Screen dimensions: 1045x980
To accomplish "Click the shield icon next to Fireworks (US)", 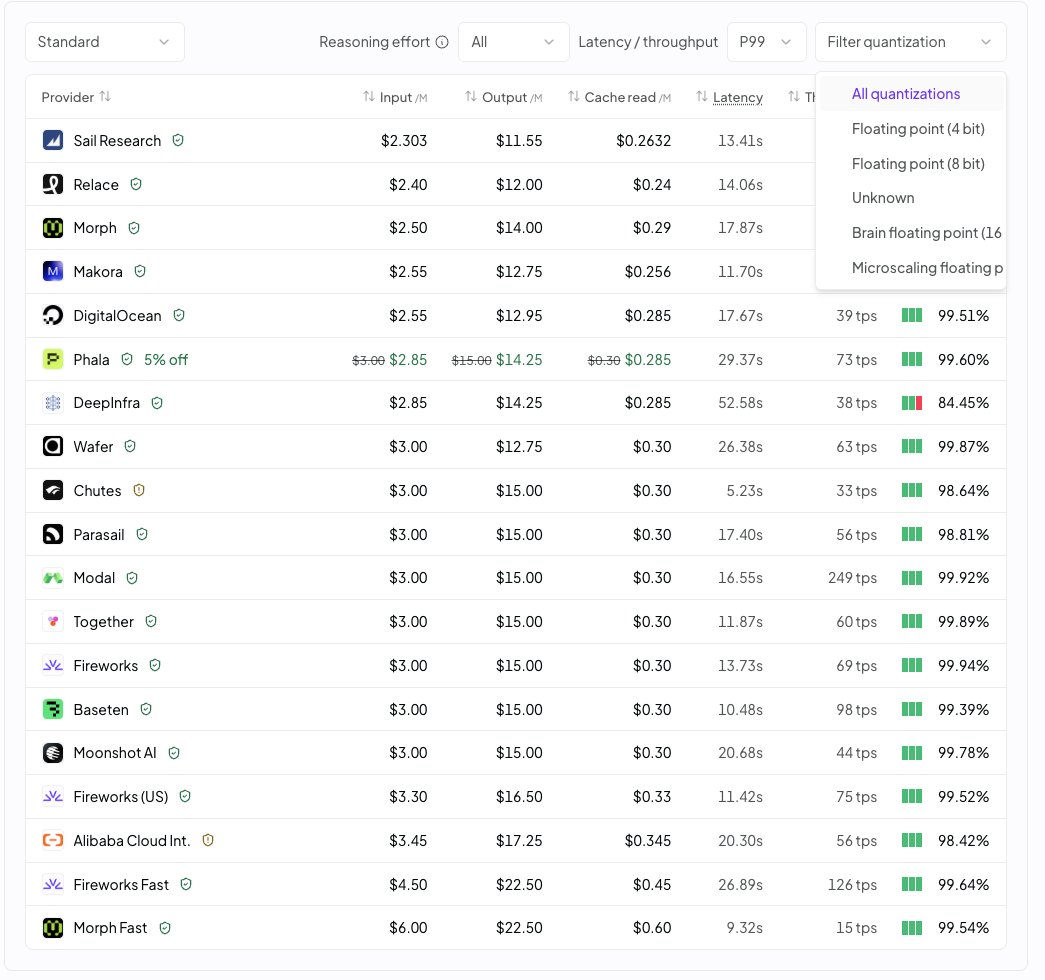I will [x=185, y=797].
